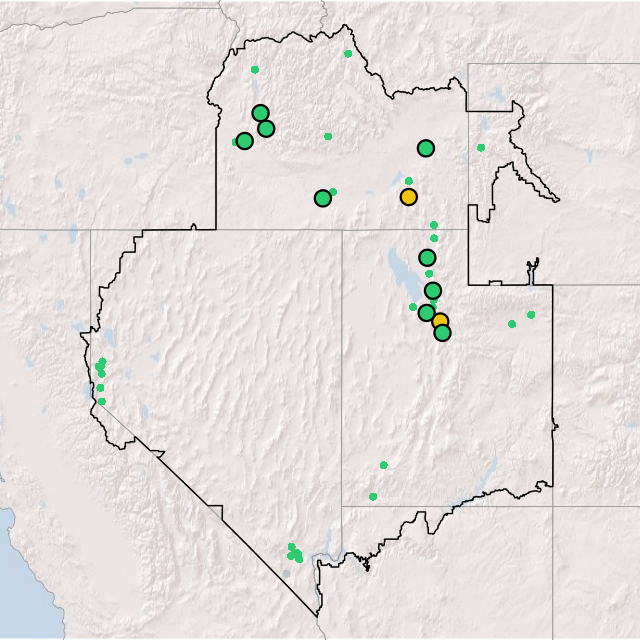This screenshot has height=640, width=640.
Task: Click the easternmost small green dot
Action: click(531, 315)
